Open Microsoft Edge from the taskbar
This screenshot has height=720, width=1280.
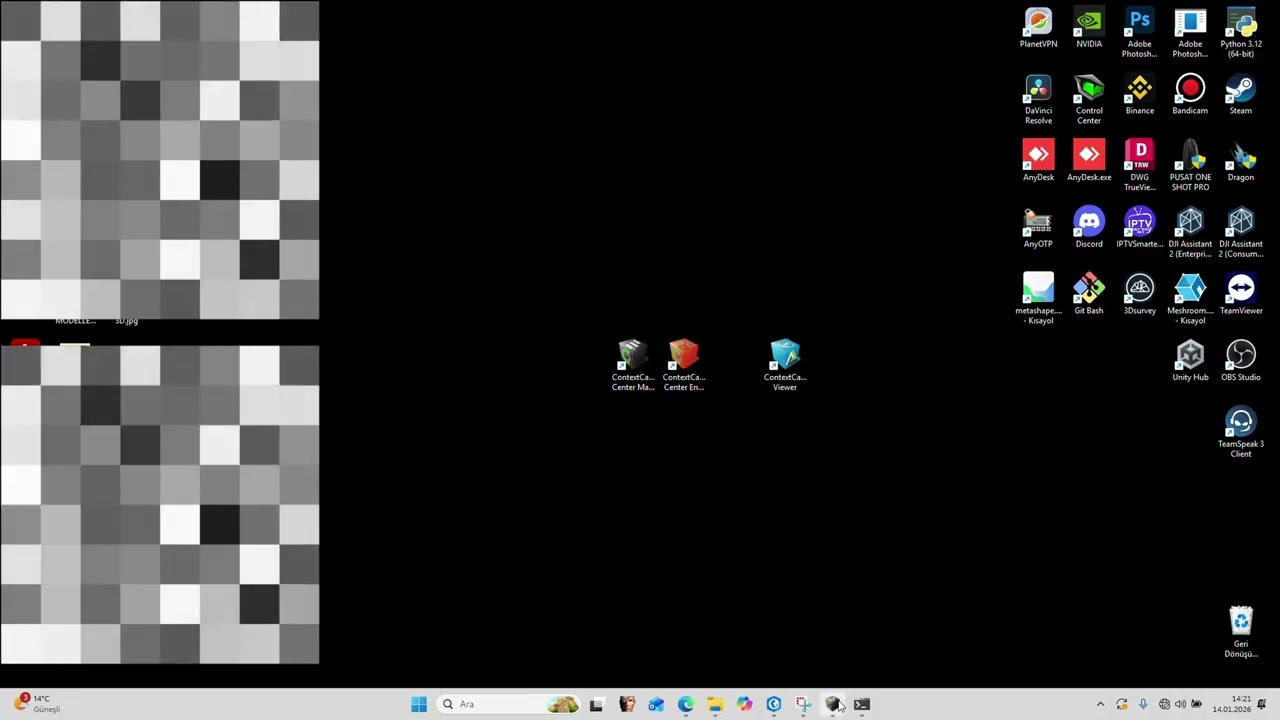[685, 704]
